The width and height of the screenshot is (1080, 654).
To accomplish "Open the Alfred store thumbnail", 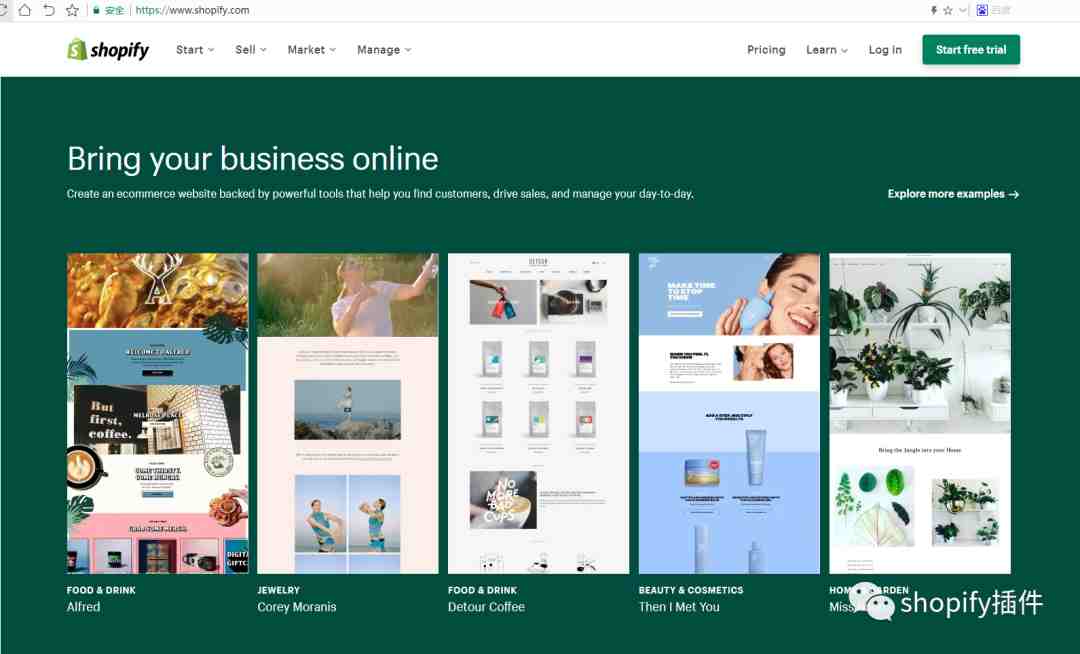I will tap(158, 413).
